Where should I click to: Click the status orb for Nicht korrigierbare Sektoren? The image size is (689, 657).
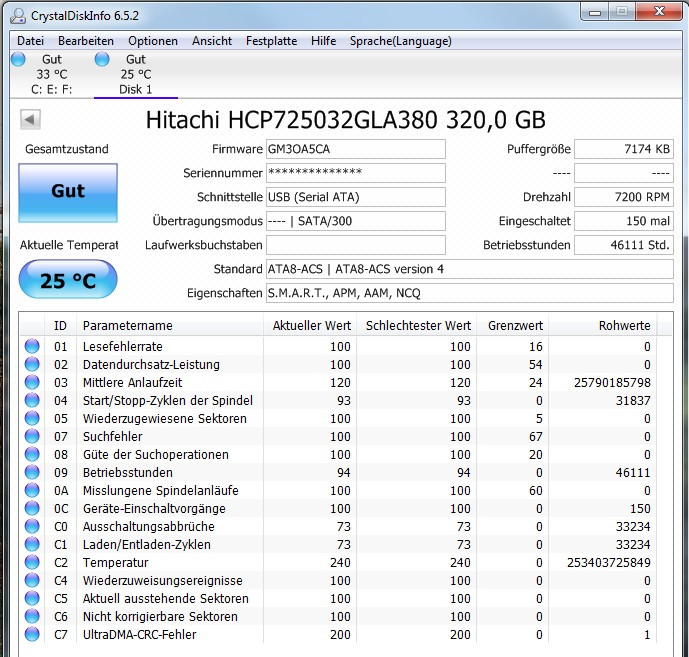coord(32,617)
